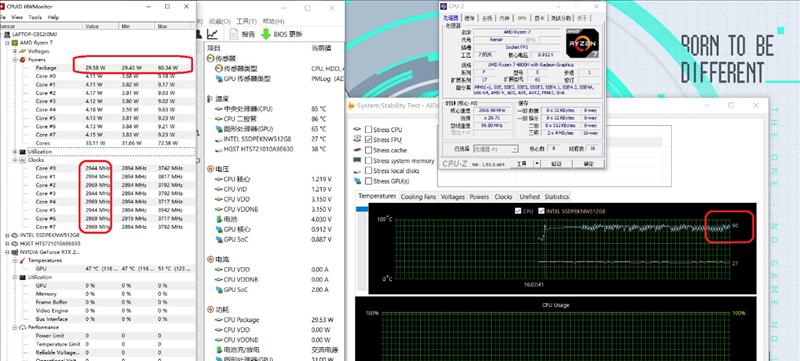Click the sensor clock icon beside 传感器 header
Viewport: 800px width, 361px height.
tap(211, 59)
